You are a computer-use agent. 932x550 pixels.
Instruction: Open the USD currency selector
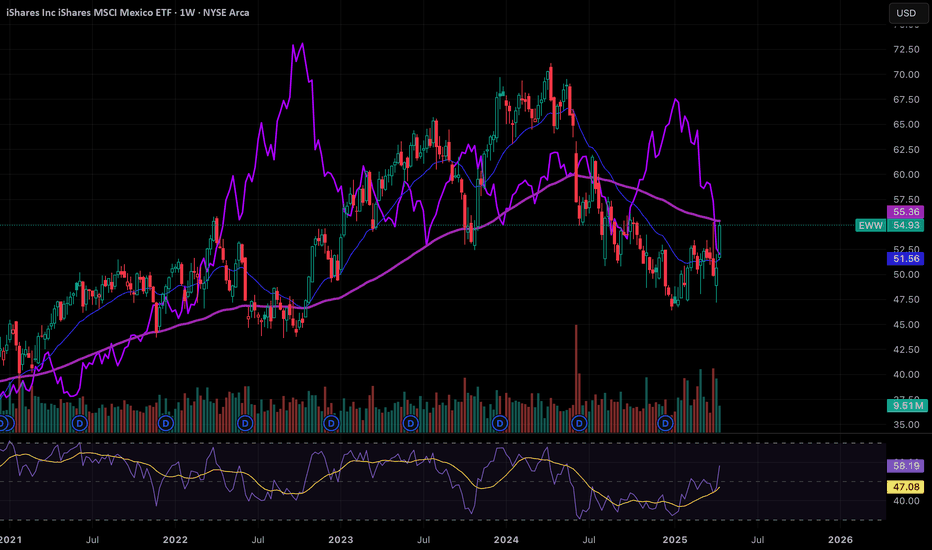tap(906, 12)
